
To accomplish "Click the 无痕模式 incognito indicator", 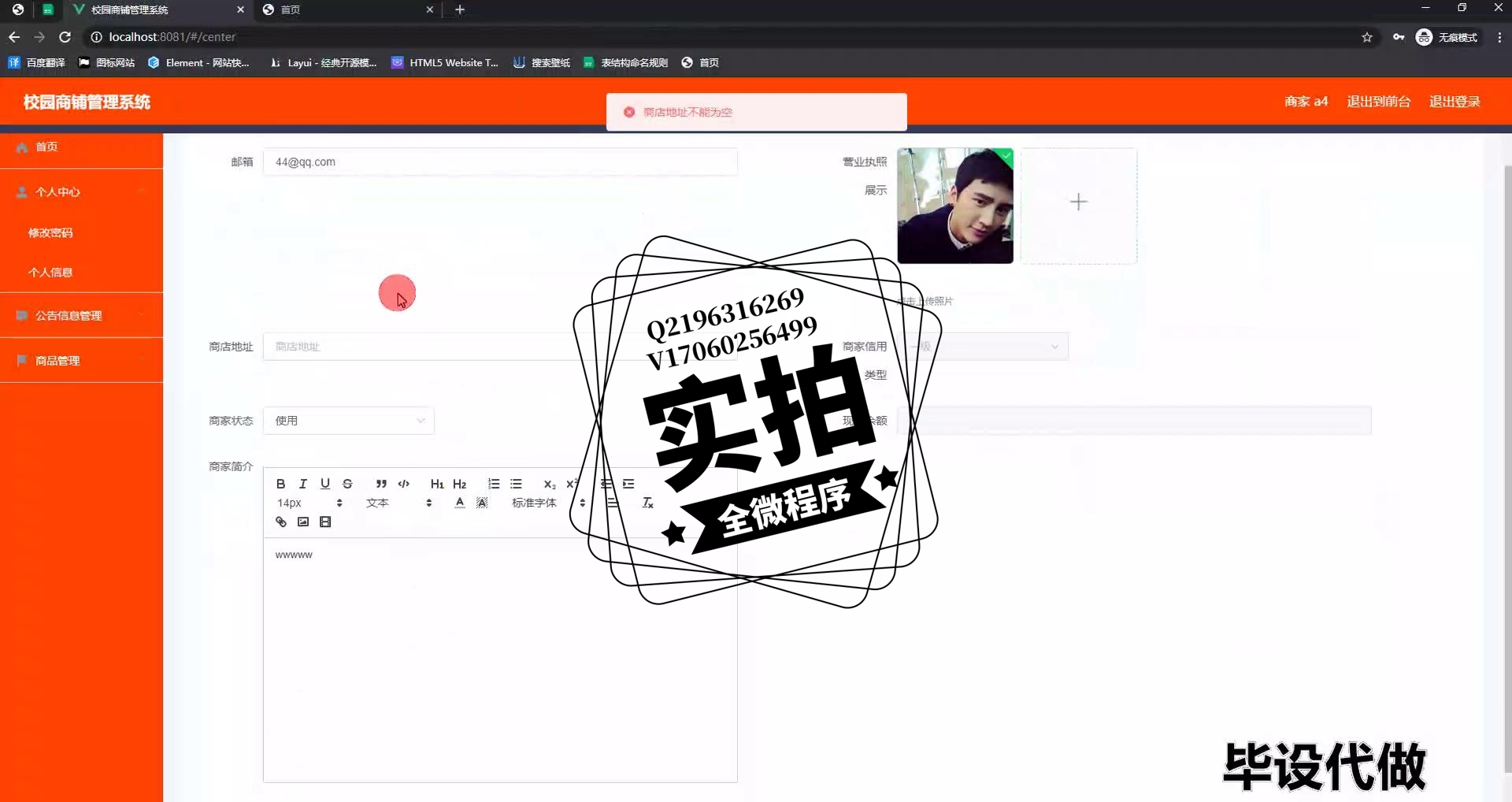I will point(1447,37).
